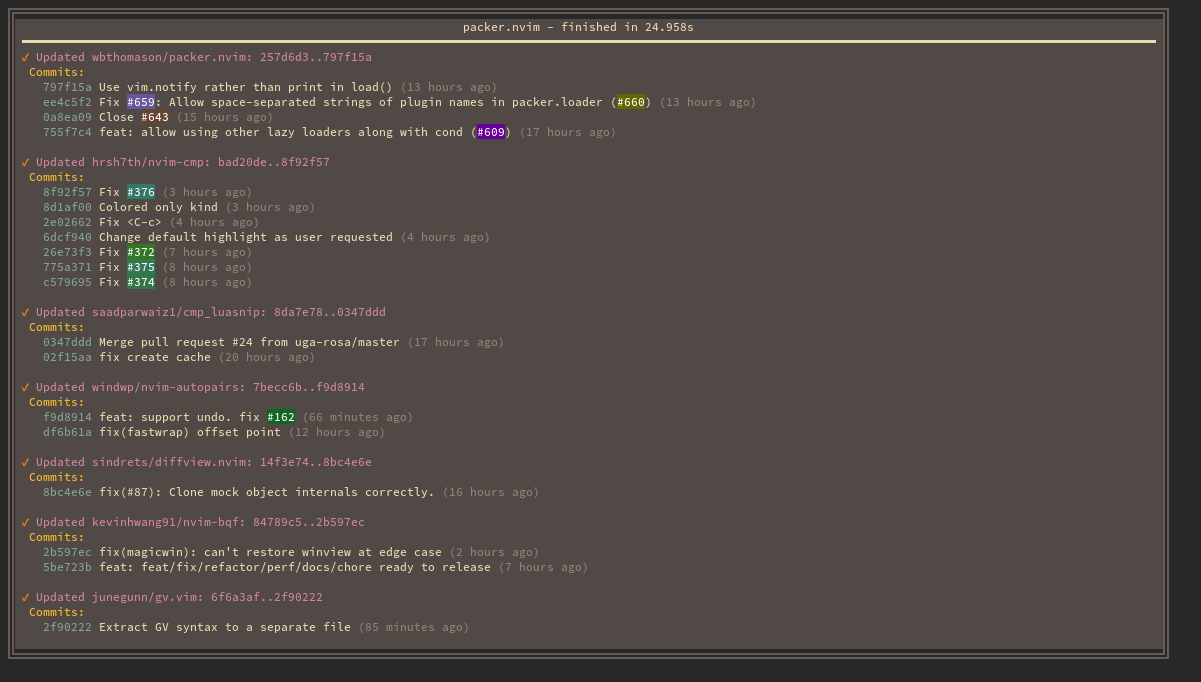Screen dimensions: 1201x682
Task: Click the highlighted issue #374
Action: [x=141, y=282]
